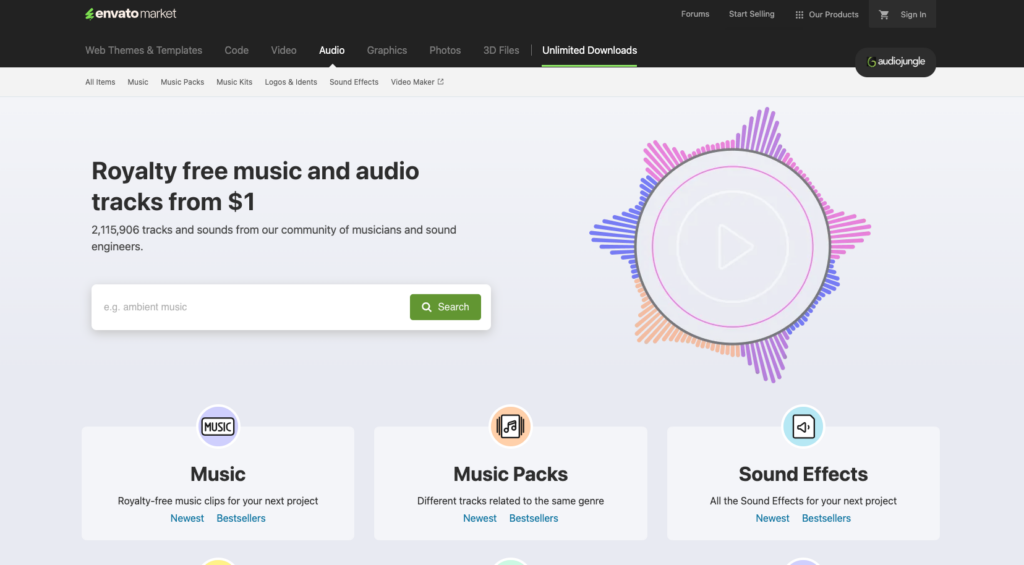This screenshot has height=565, width=1024.
Task: Select the Music Packs sub-navigation link
Action: coord(182,82)
